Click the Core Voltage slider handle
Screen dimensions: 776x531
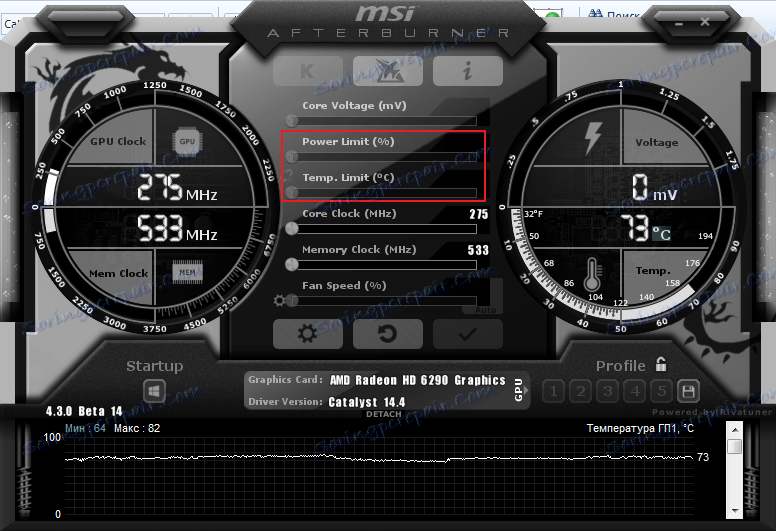click(x=292, y=120)
